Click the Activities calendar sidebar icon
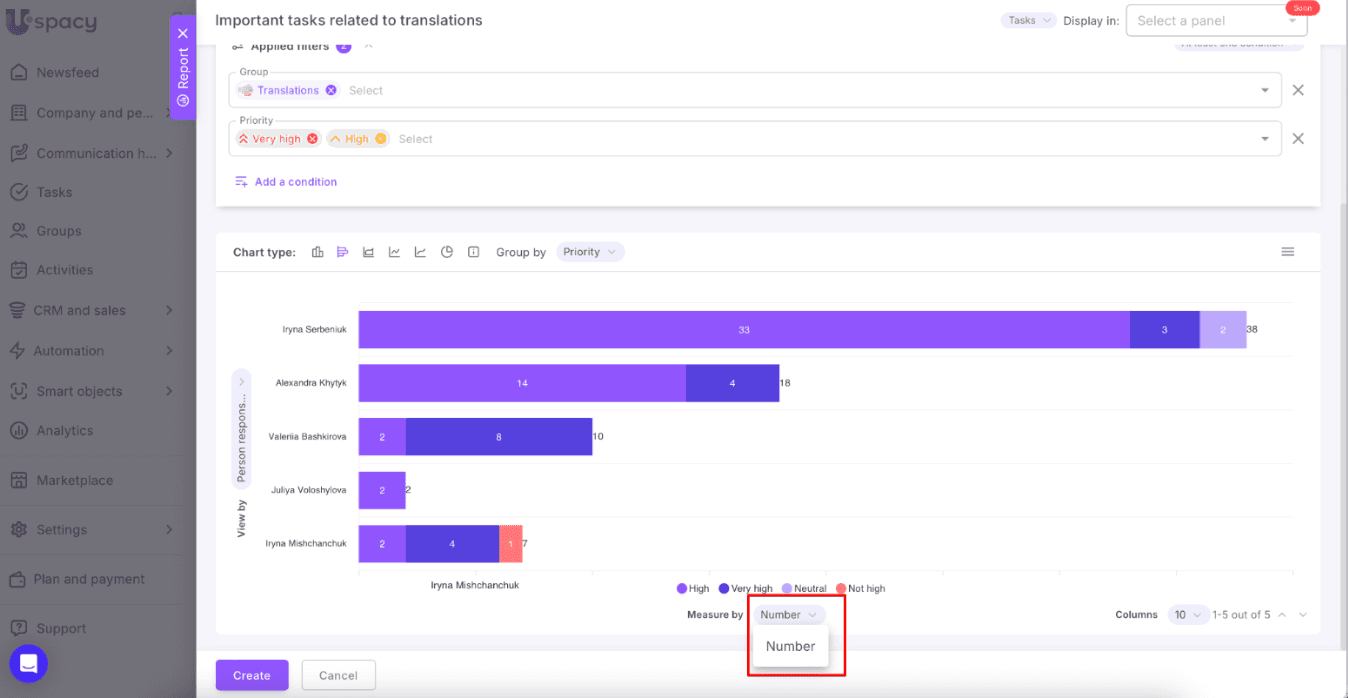1348x698 pixels. (x=18, y=270)
